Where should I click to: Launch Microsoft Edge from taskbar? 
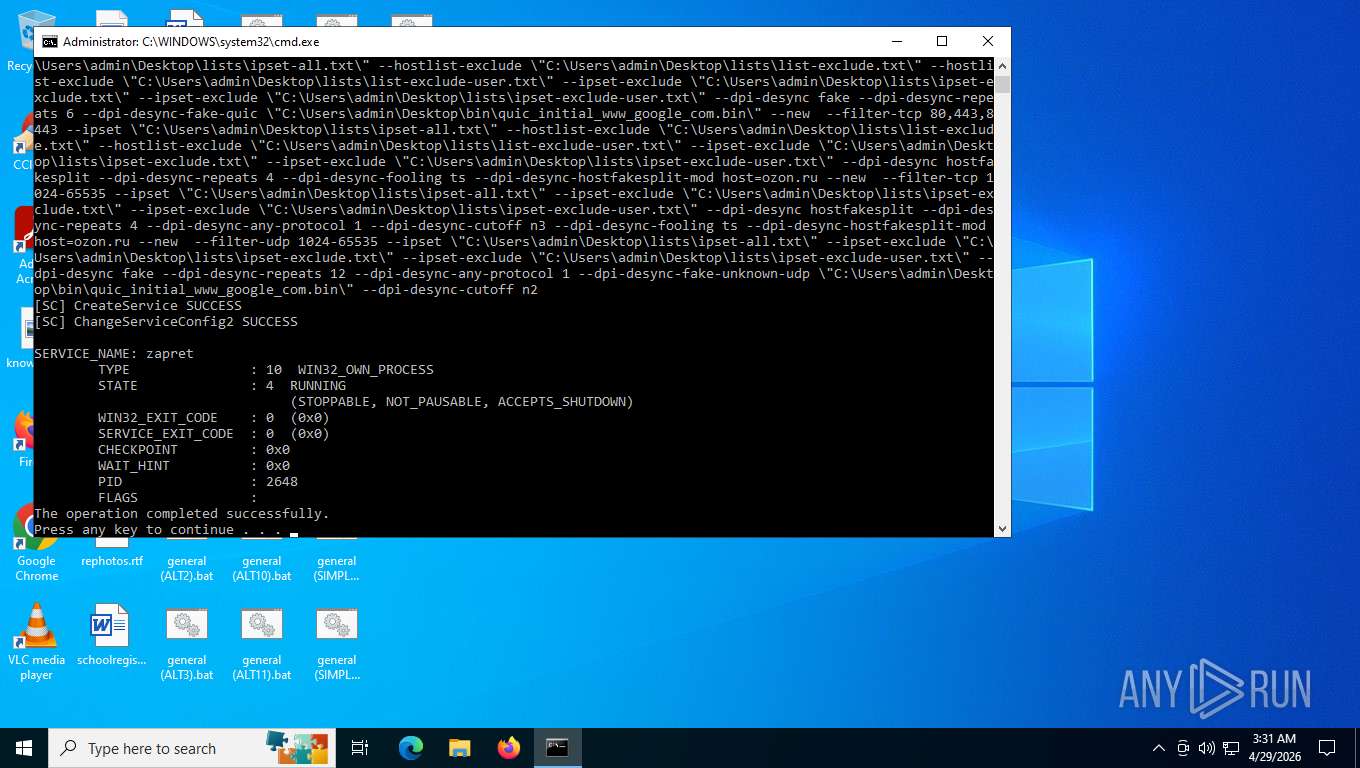point(411,748)
